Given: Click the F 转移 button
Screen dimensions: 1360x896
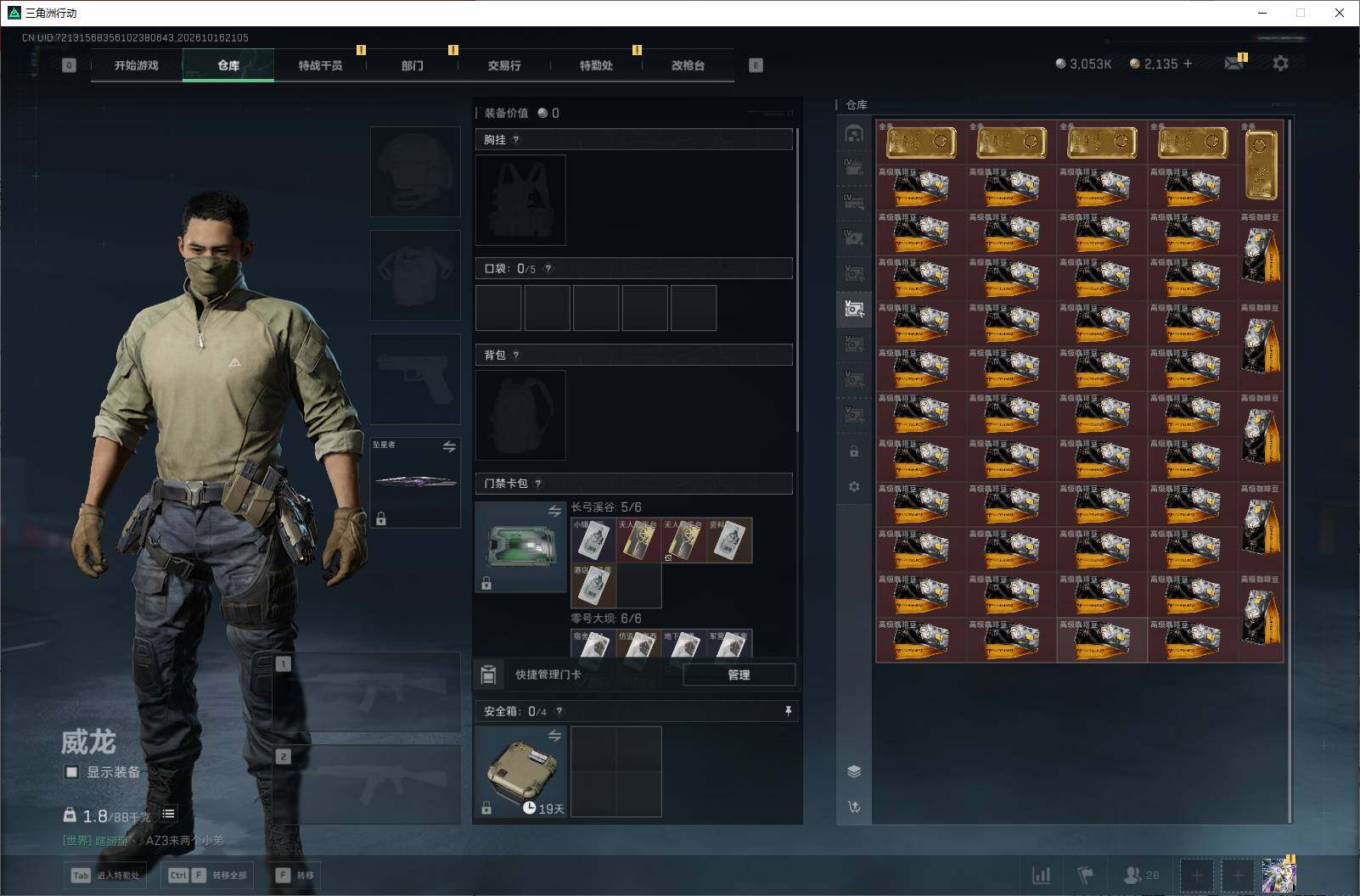Looking at the screenshot, I should tap(295, 875).
